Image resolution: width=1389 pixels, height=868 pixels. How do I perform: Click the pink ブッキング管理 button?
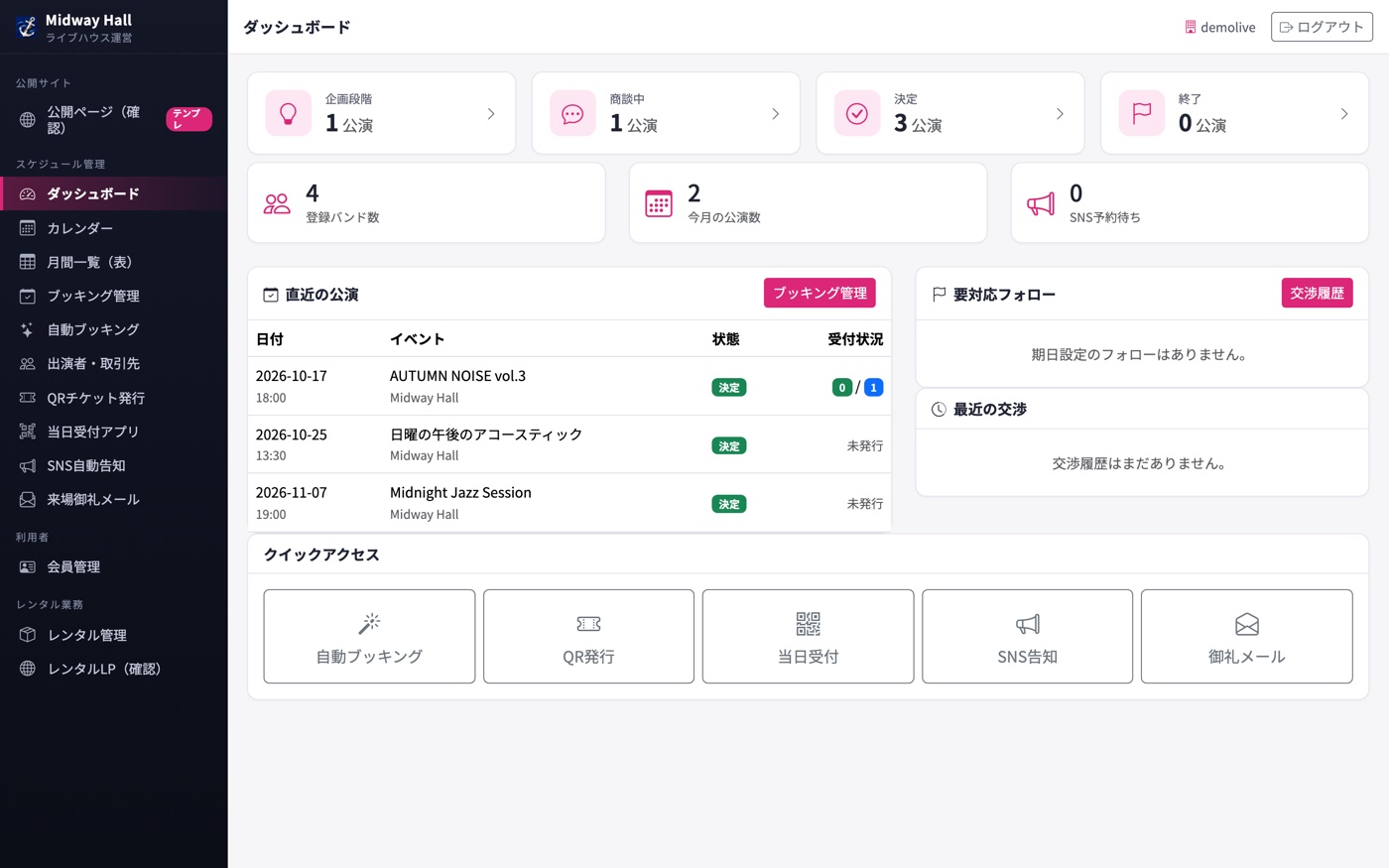point(820,293)
